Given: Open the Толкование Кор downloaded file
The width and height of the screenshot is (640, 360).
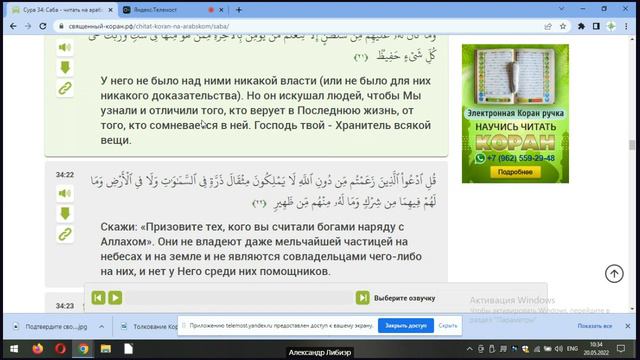Looking at the screenshot, I should pyautogui.click(x=149, y=327).
